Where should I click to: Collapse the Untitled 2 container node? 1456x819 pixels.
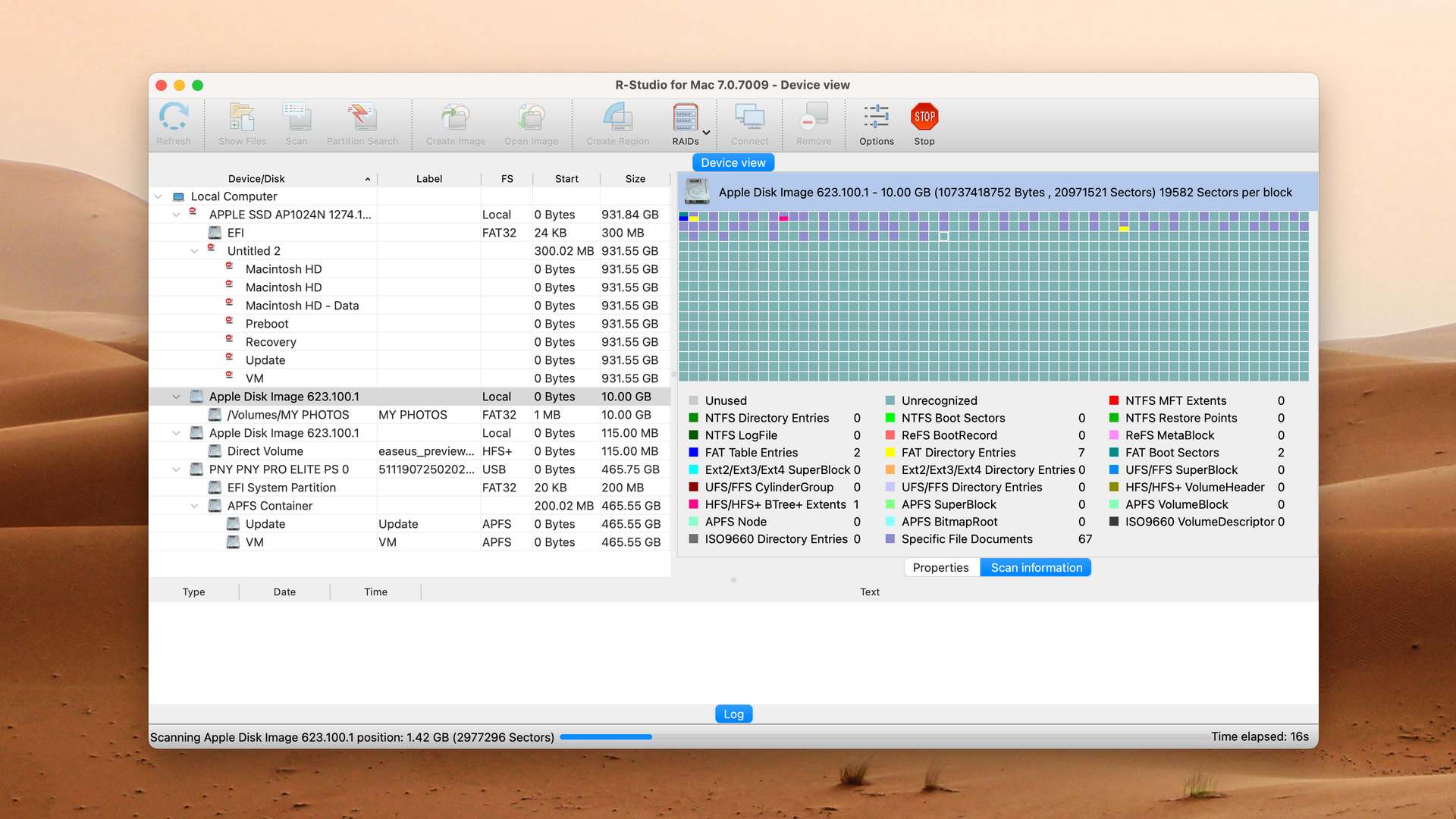195,251
